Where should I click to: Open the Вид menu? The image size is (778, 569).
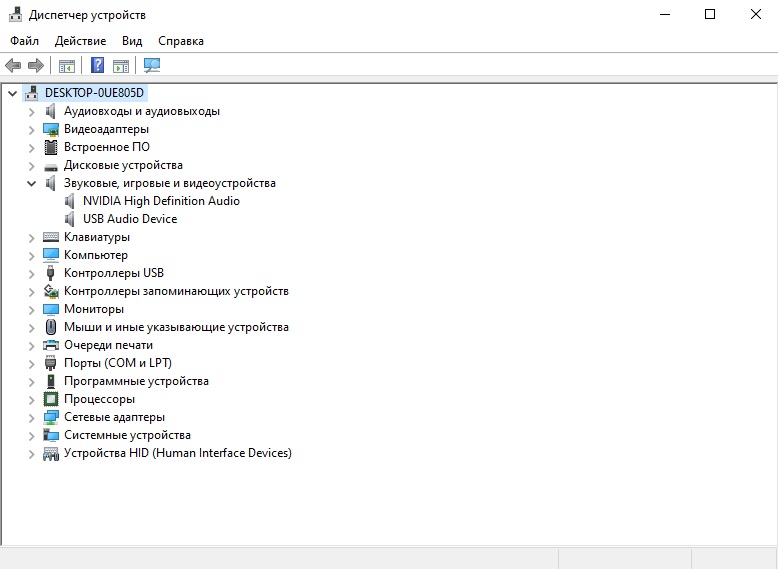pyautogui.click(x=132, y=41)
